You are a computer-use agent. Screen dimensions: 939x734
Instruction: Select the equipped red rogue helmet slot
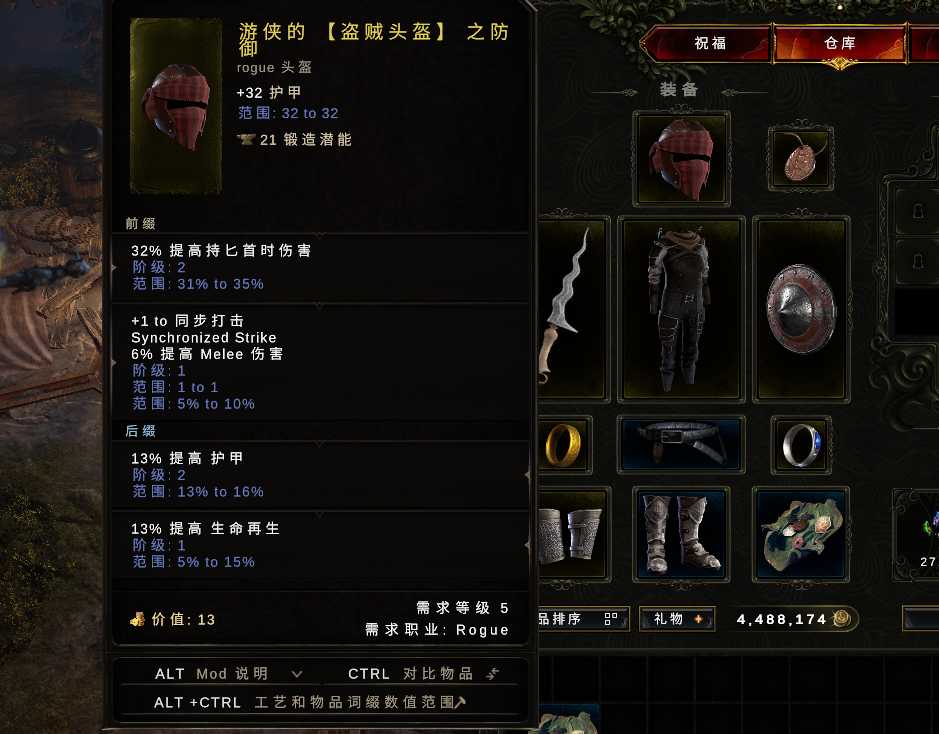tap(681, 159)
